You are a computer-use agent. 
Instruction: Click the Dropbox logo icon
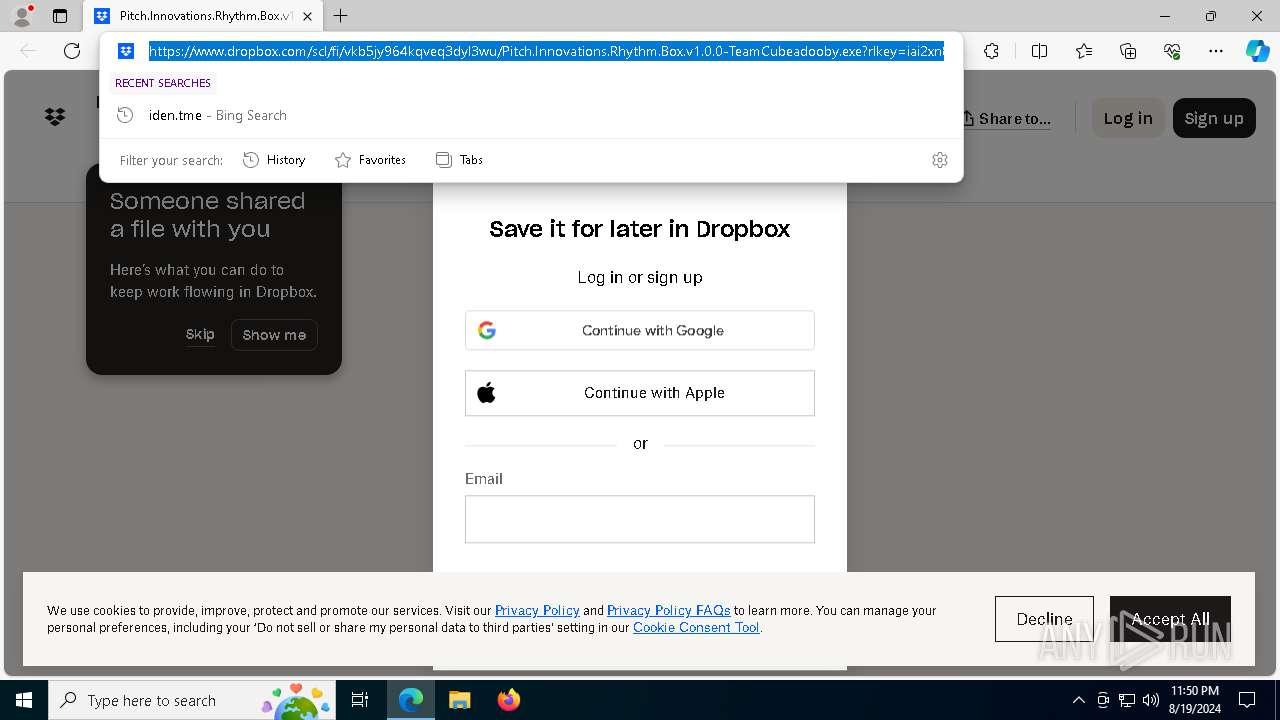point(55,117)
